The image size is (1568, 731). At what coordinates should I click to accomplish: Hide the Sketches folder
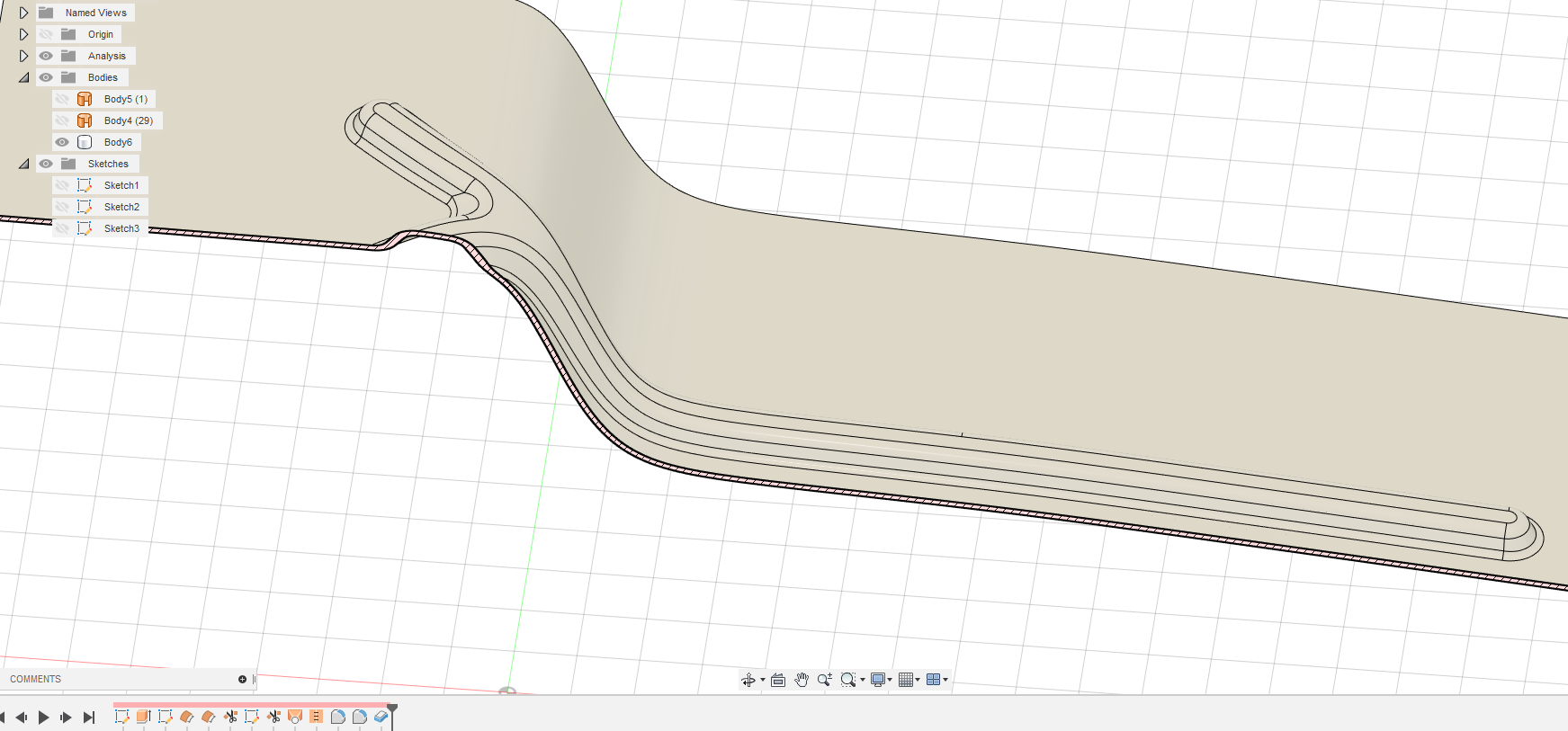(x=46, y=164)
